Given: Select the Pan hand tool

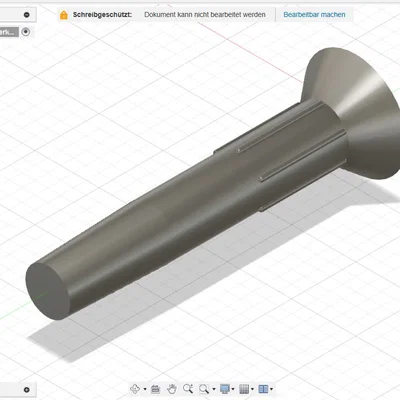Looking at the screenshot, I should pos(172,389).
